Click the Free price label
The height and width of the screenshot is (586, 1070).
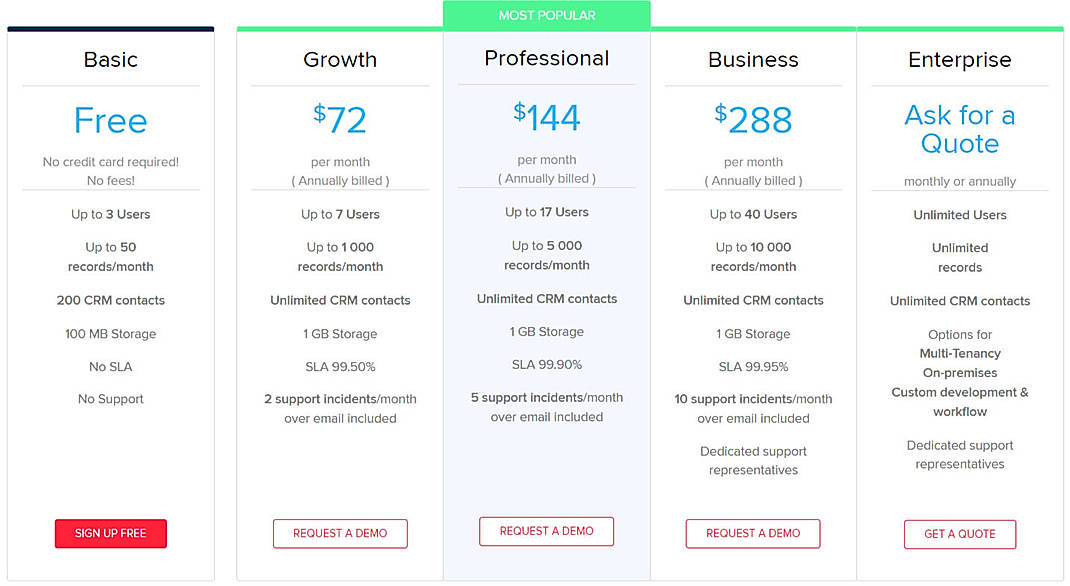pyautogui.click(x=110, y=120)
